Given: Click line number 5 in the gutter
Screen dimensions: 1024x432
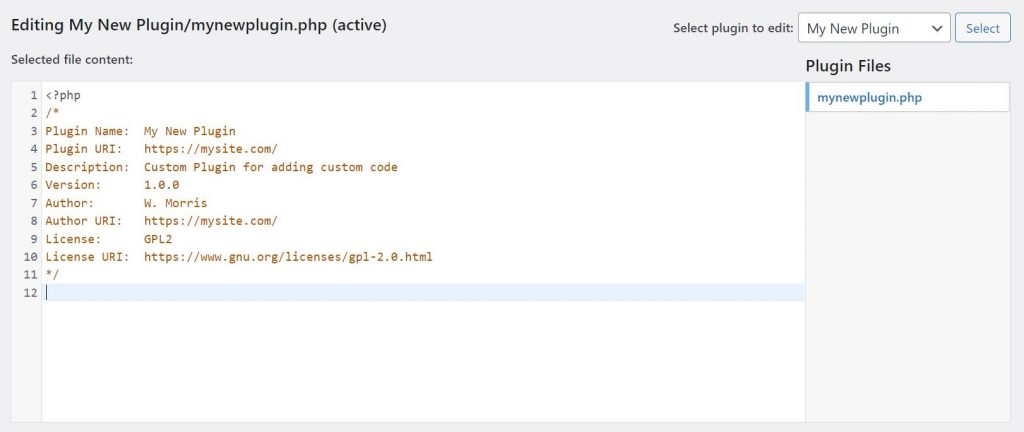Looking at the screenshot, I should click(x=33, y=167).
